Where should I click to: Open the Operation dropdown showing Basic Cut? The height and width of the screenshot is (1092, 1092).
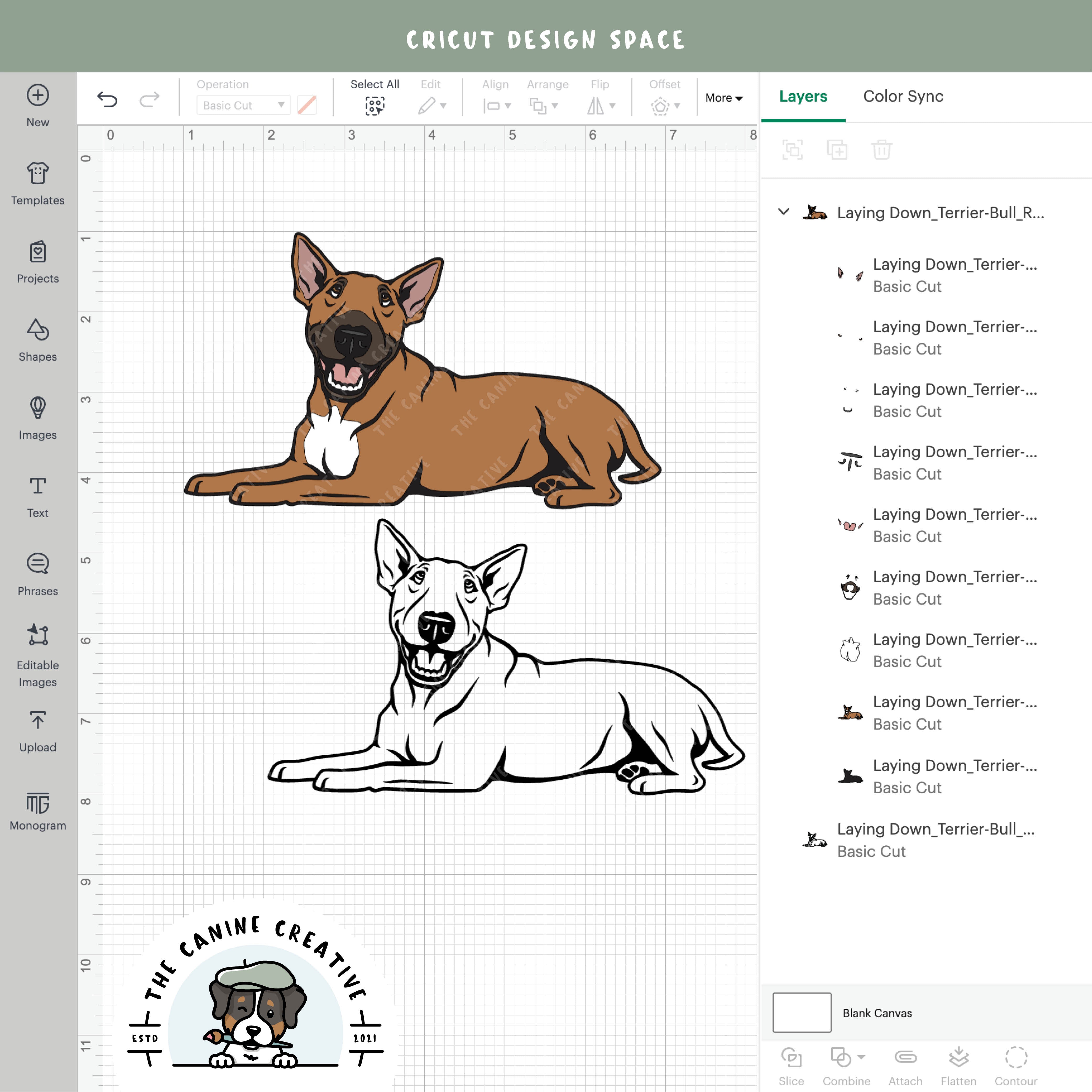[242, 105]
